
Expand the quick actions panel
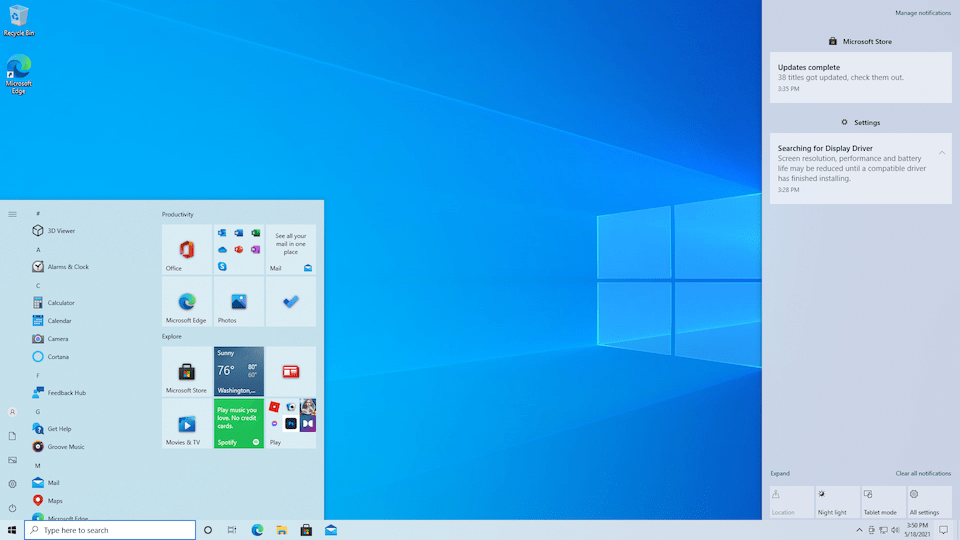point(780,473)
